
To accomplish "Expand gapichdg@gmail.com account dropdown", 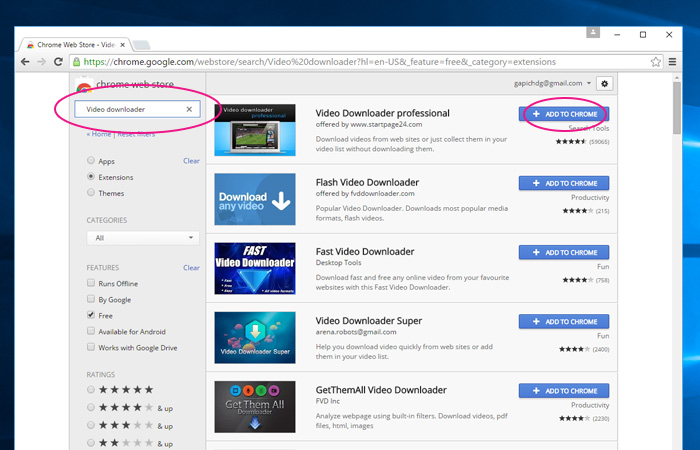I will (x=553, y=83).
